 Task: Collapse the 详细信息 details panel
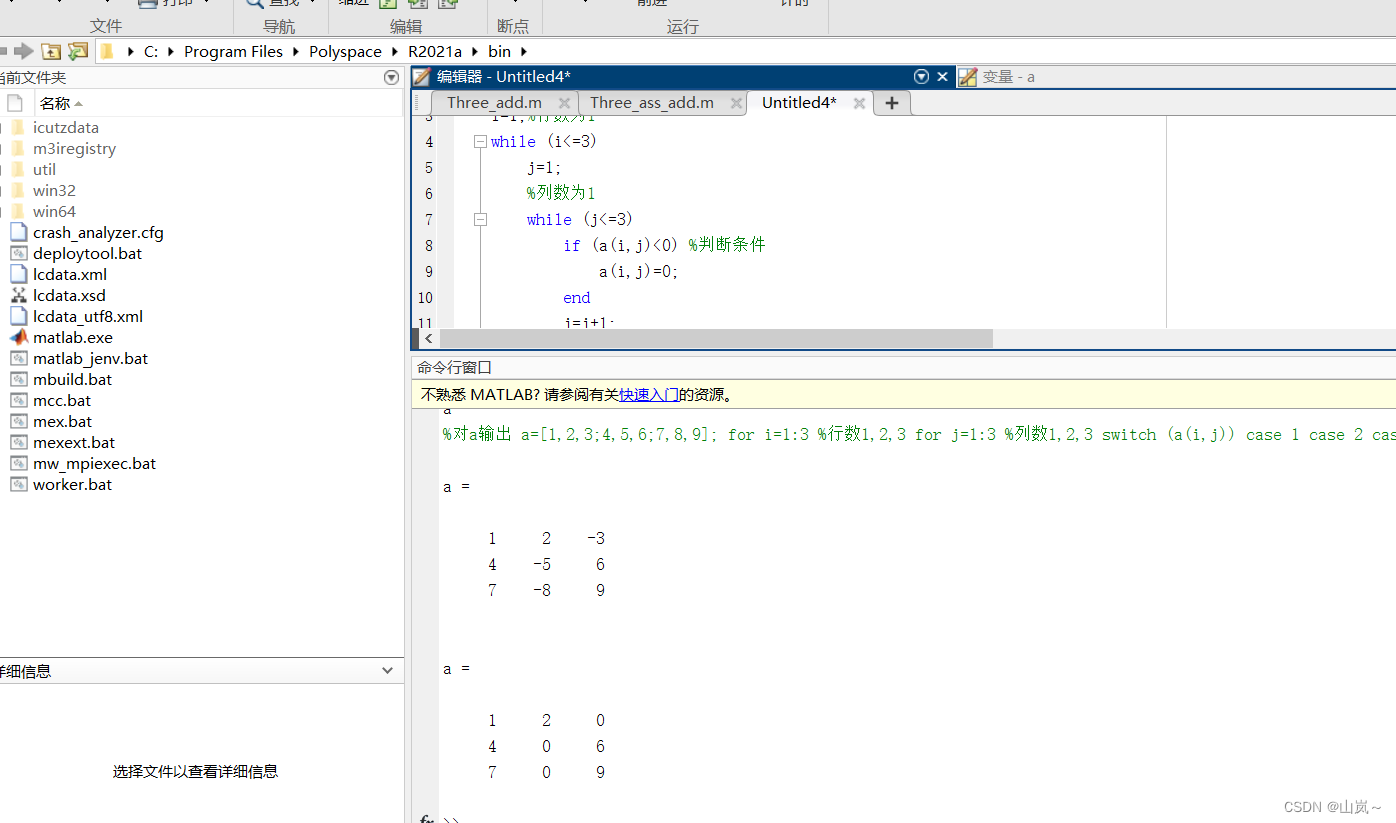coord(388,672)
